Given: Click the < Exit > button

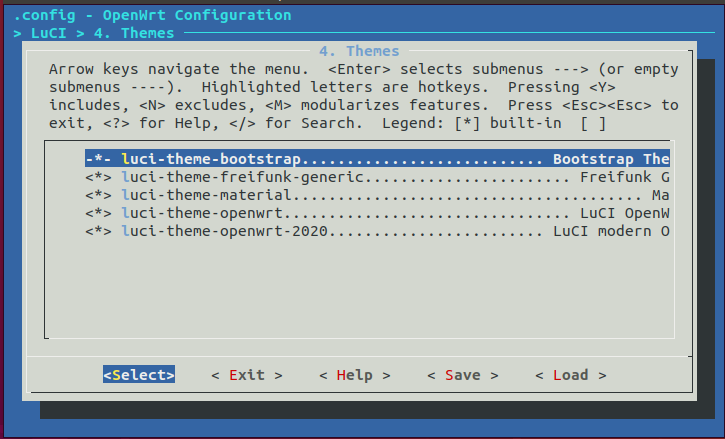Looking at the screenshot, I should [247, 375].
